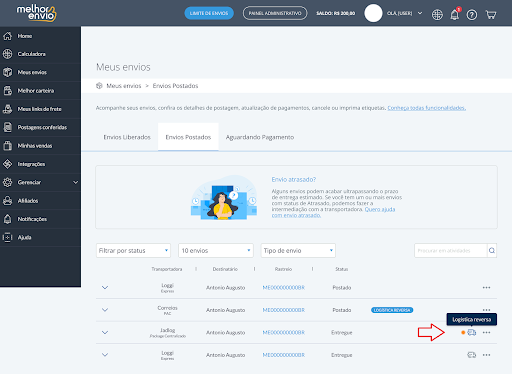Expand the Loggi Postado shipment row
The height and width of the screenshot is (374, 512).
(105, 287)
